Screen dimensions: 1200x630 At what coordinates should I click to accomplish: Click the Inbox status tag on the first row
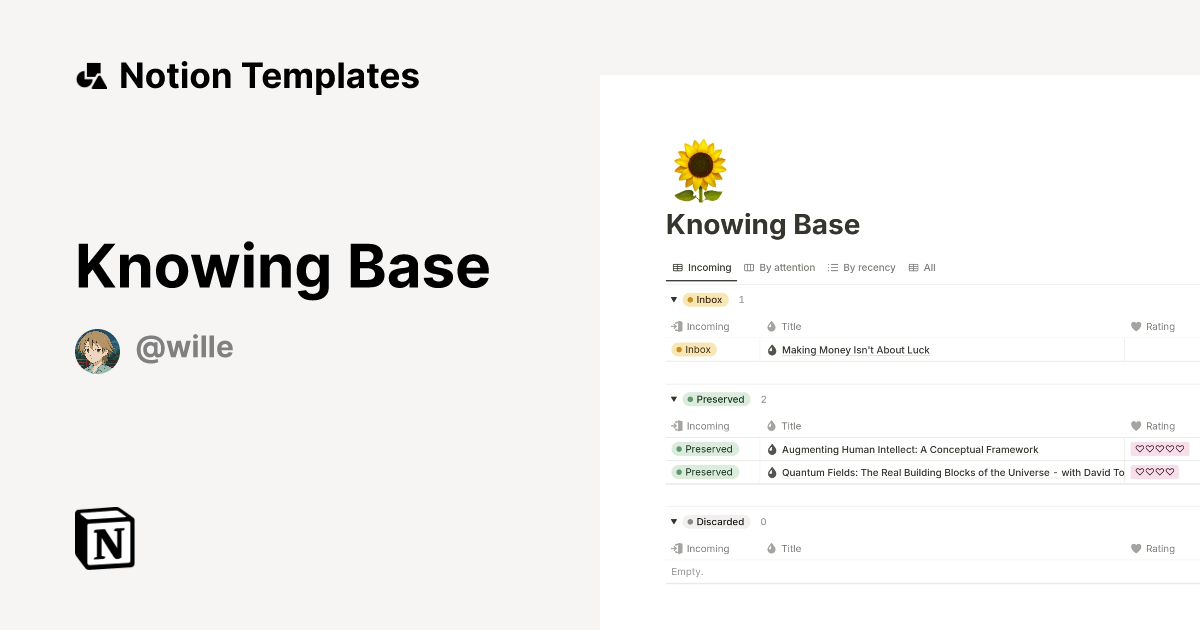click(694, 349)
